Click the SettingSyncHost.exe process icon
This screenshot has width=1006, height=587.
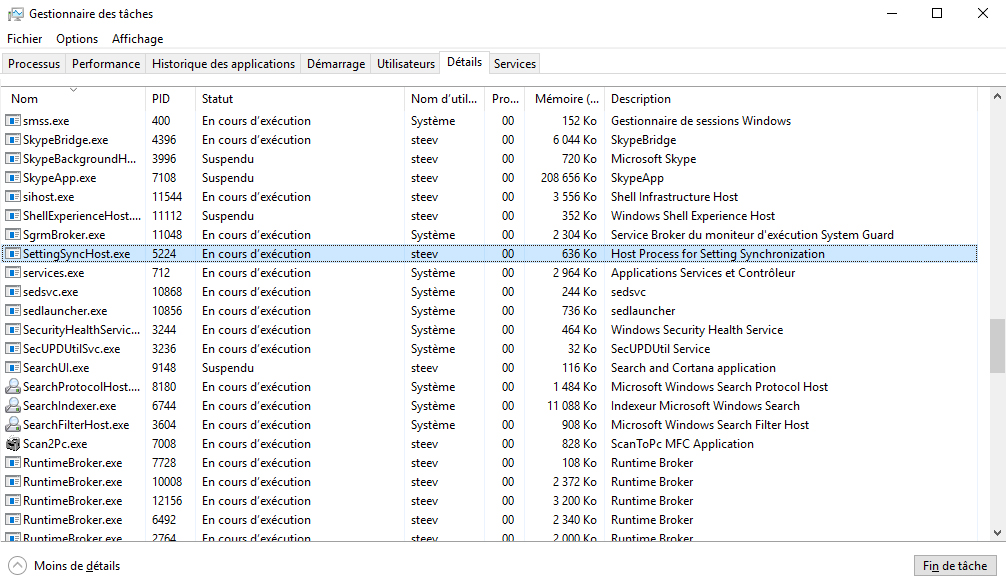pos(13,254)
